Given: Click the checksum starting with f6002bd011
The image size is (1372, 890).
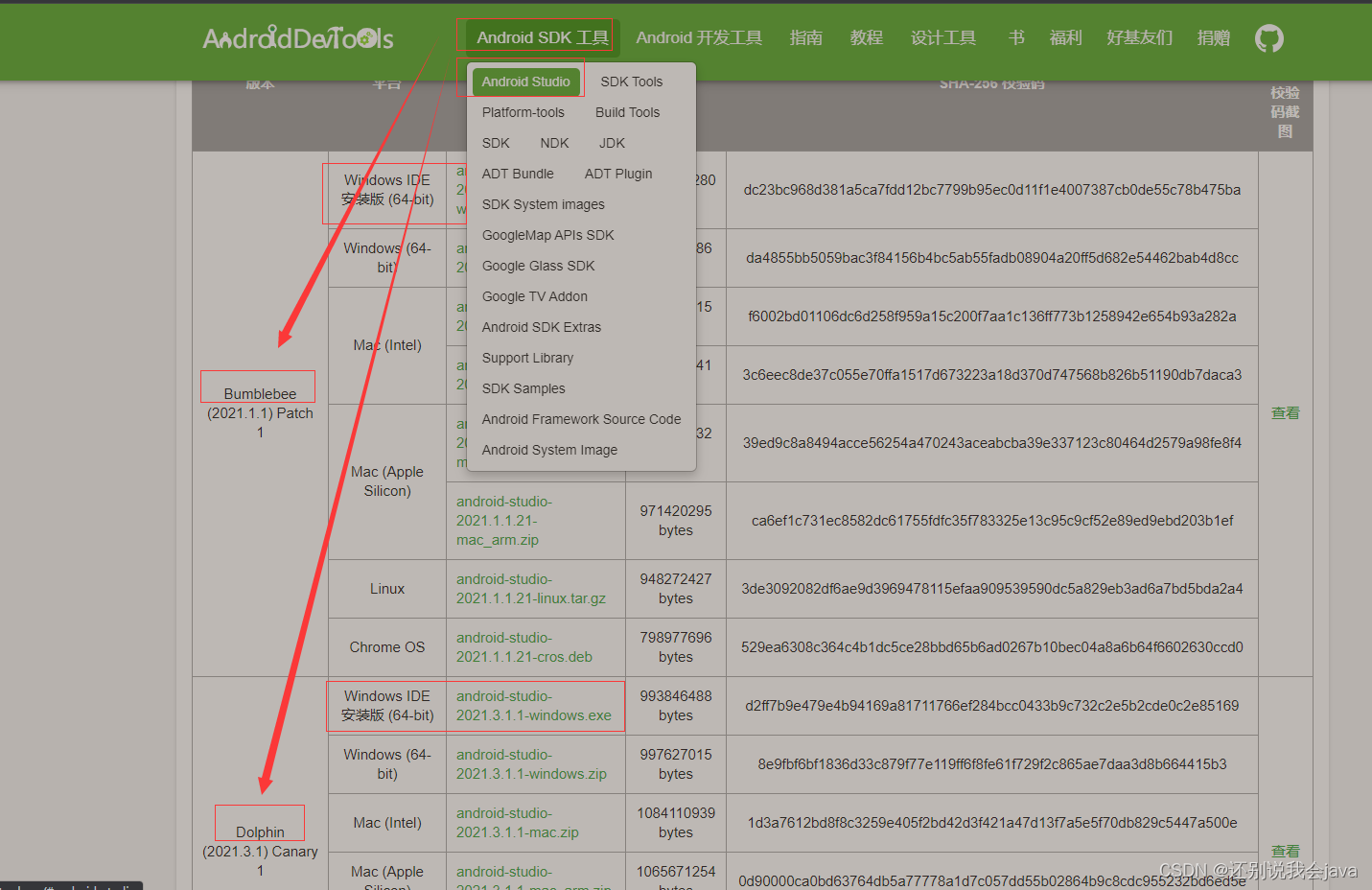Looking at the screenshot, I should click(992, 316).
